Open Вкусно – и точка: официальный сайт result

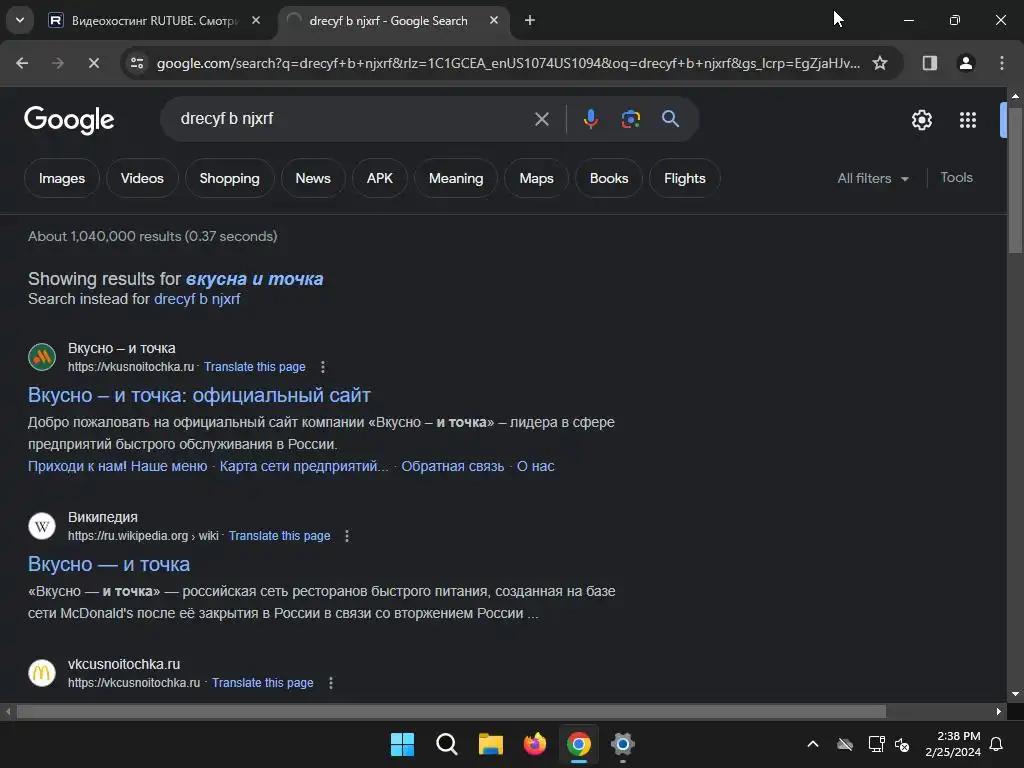point(199,395)
